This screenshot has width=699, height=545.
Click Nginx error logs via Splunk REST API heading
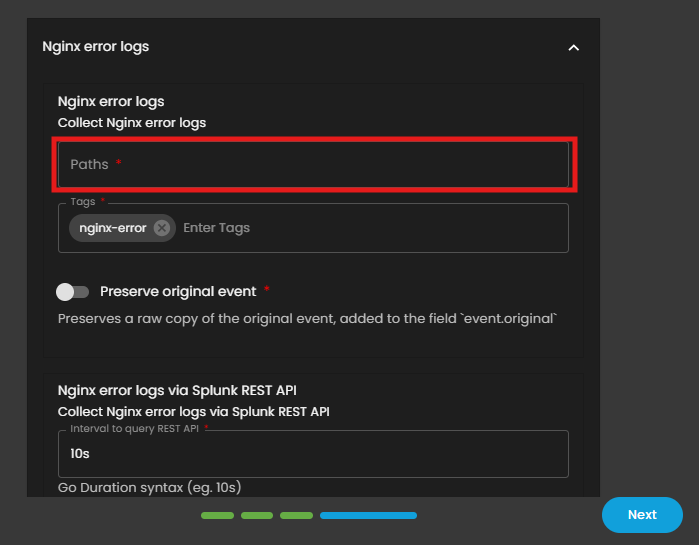[177, 390]
